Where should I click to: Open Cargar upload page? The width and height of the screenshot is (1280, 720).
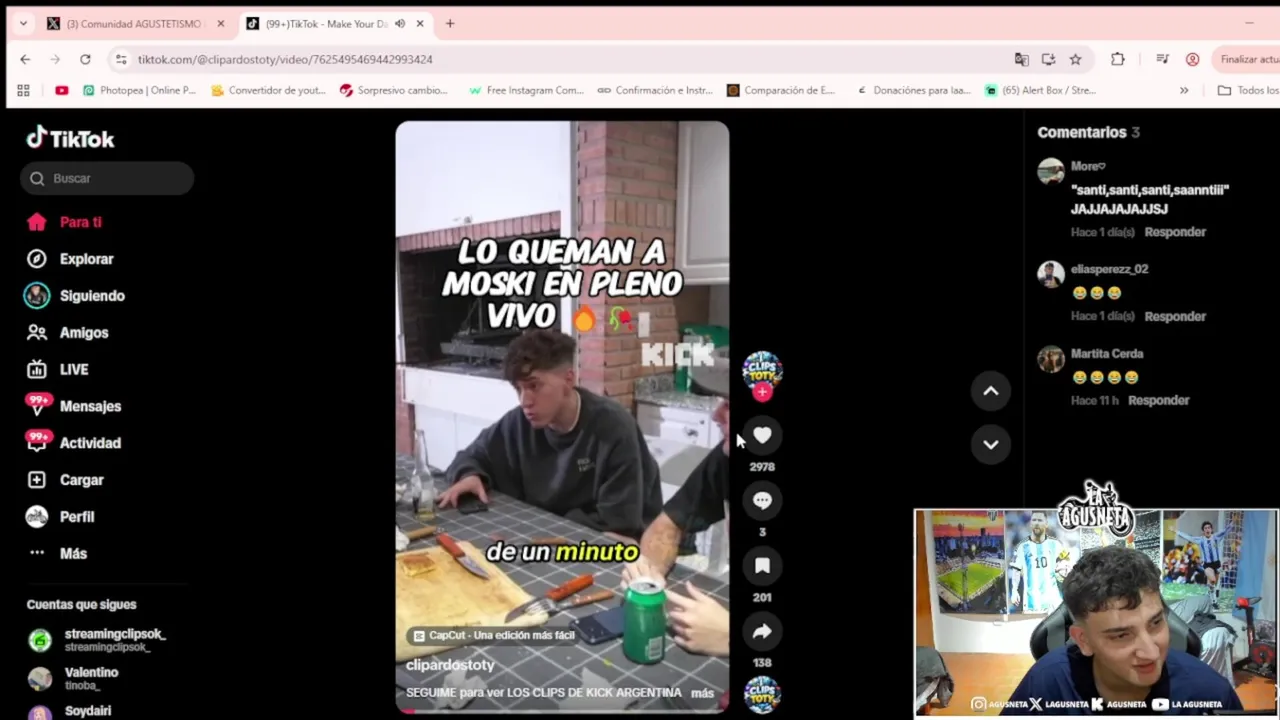pos(65,480)
